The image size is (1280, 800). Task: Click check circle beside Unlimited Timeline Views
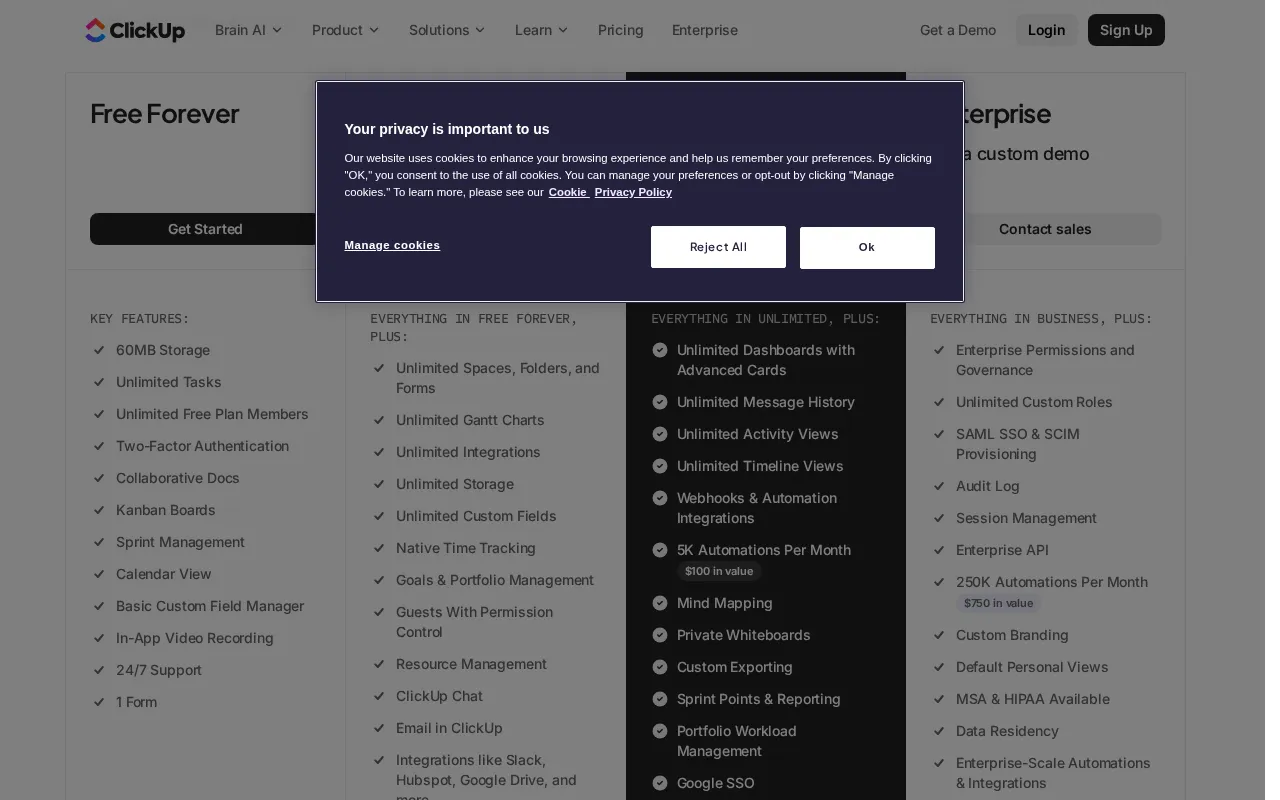660,466
